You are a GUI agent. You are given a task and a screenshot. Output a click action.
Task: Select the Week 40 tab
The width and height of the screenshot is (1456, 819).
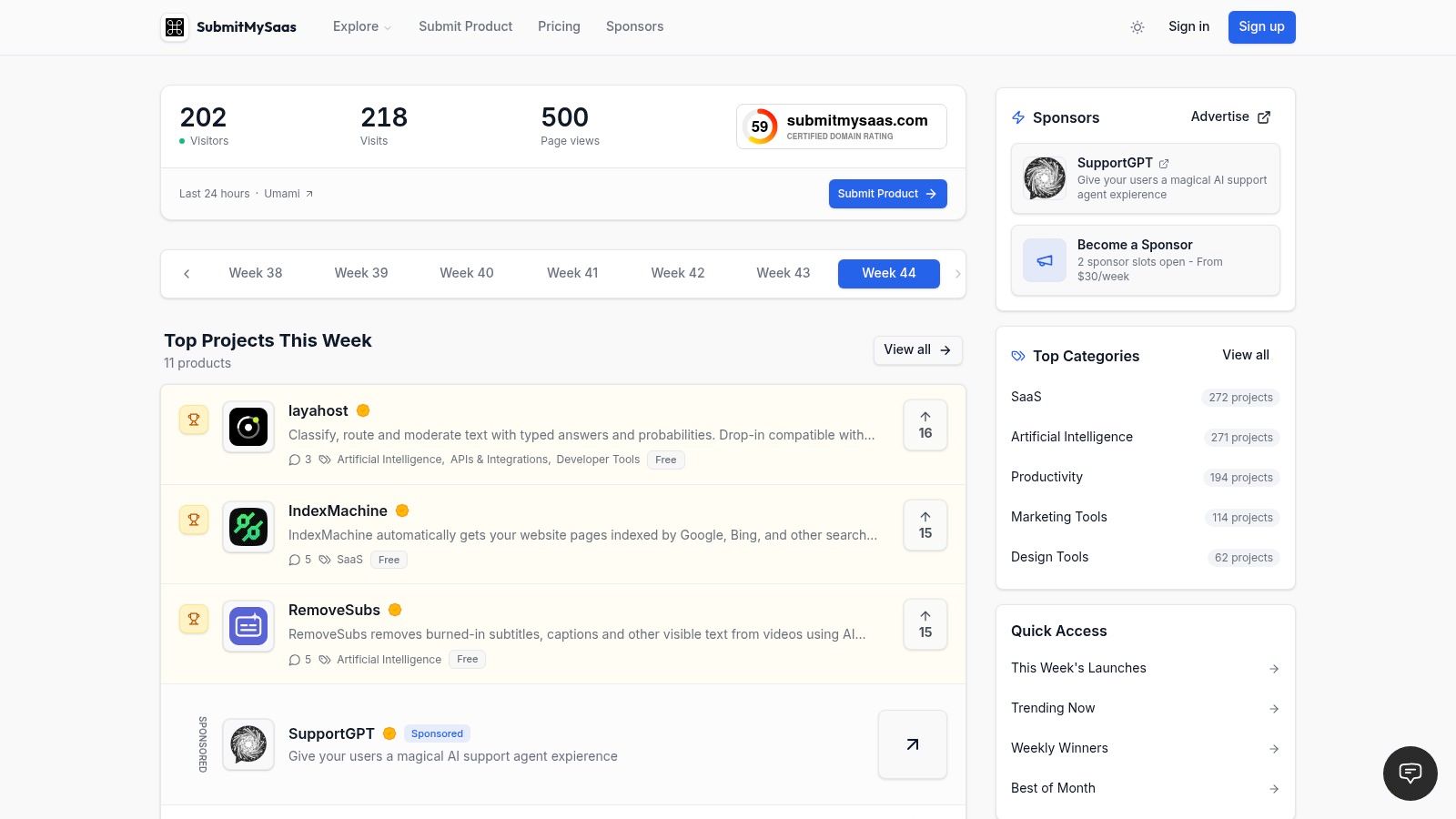tap(467, 273)
